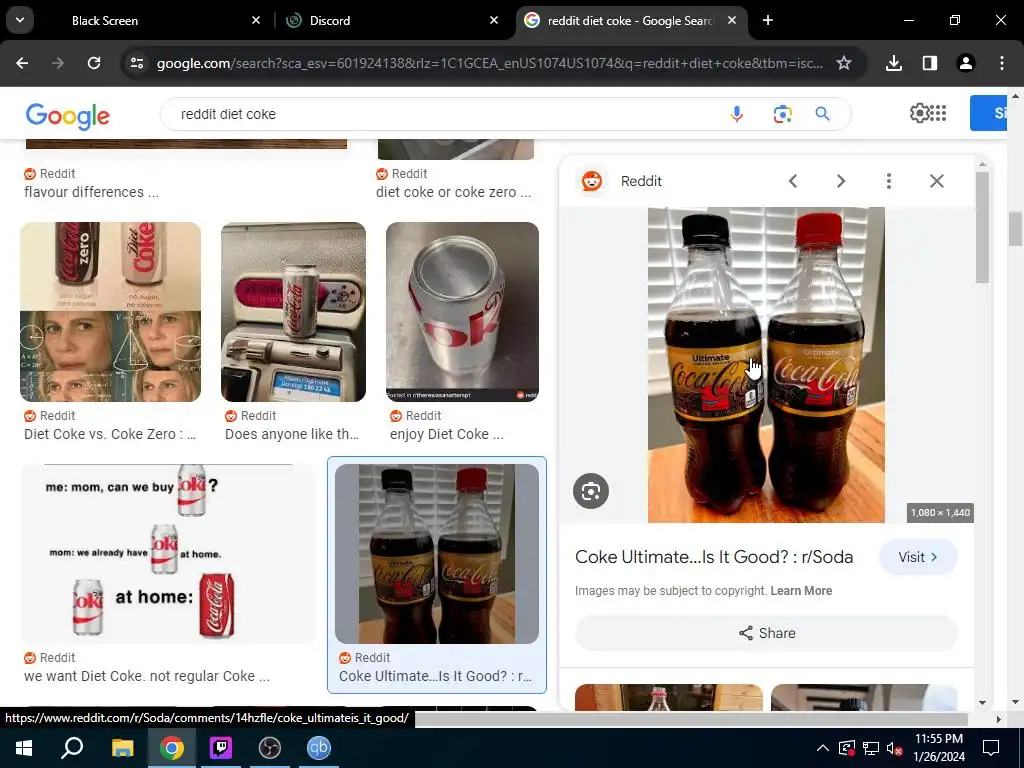Click 'flavour differences ...' result title
Image resolution: width=1024 pixels, height=768 pixels.
click(x=91, y=192)
